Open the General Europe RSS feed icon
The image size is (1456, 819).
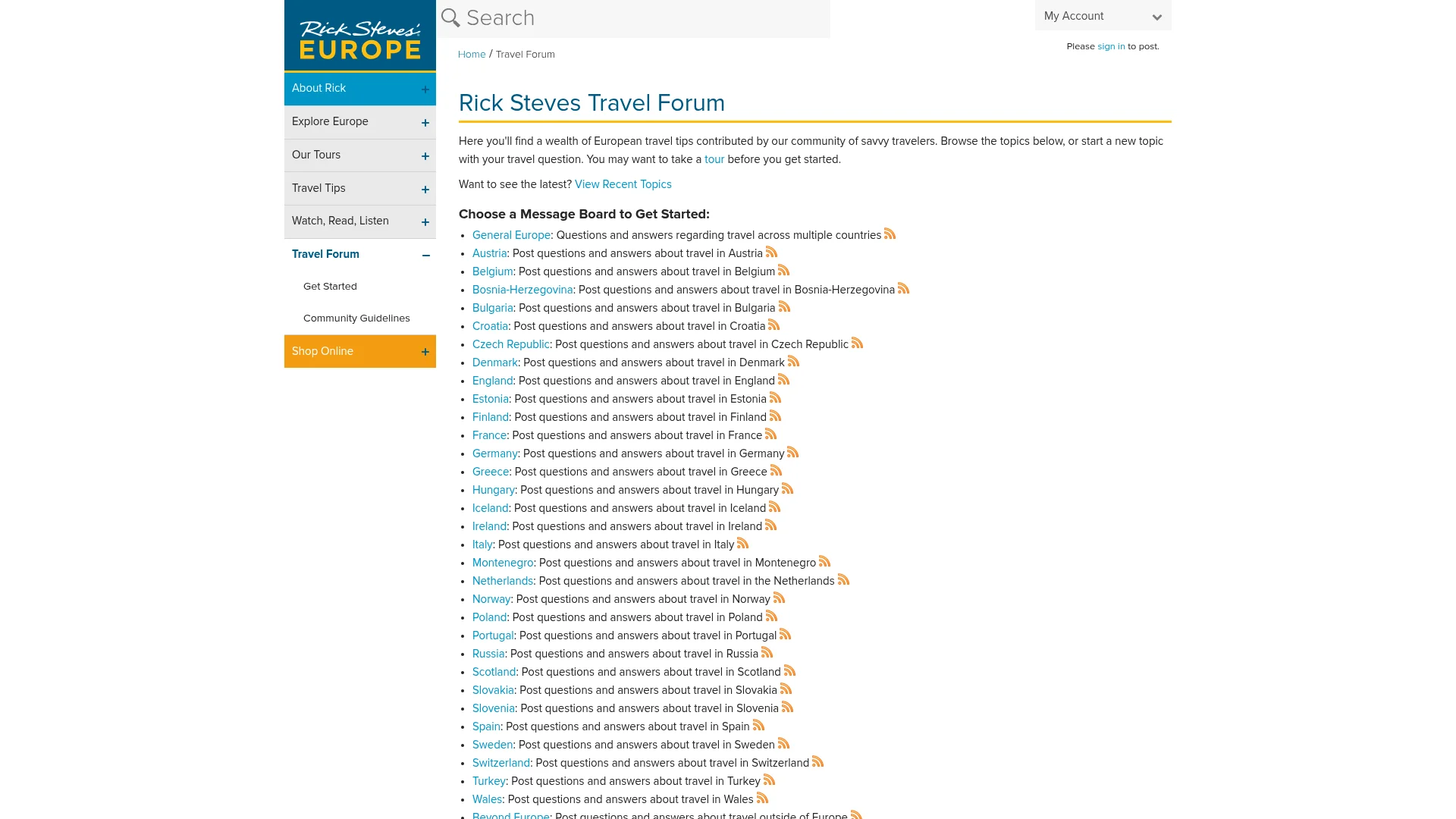(x=890, y=234)
